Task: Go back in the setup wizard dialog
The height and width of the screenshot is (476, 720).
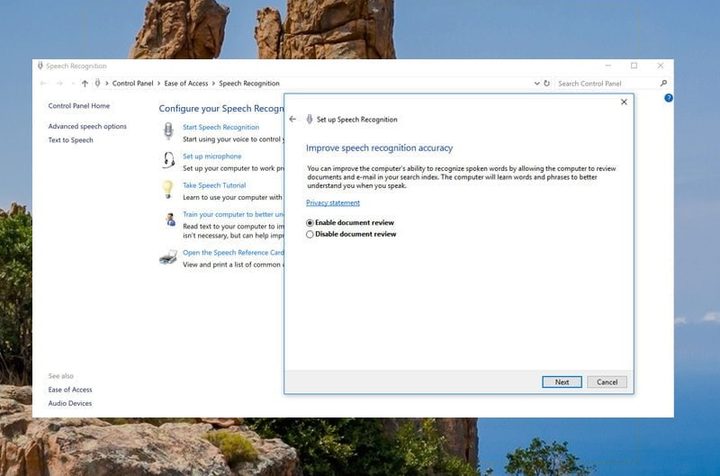Action: 292,119
